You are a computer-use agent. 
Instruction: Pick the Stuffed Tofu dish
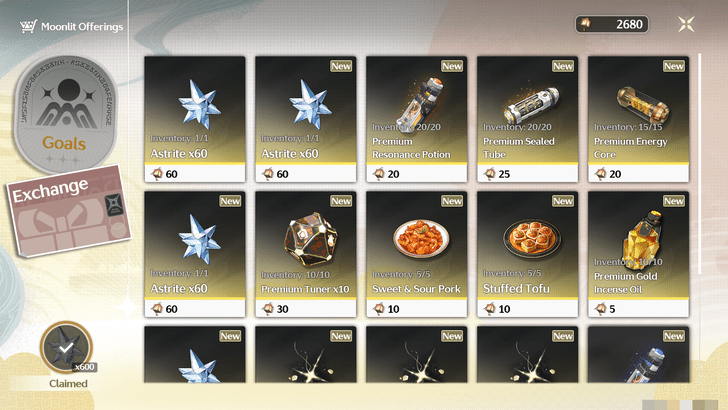(527, 254)
